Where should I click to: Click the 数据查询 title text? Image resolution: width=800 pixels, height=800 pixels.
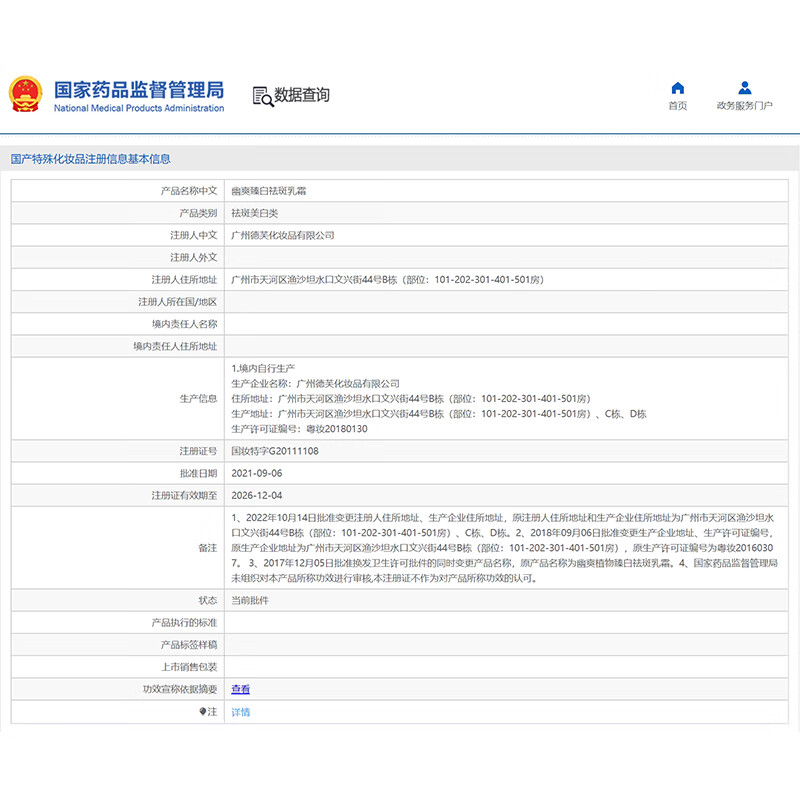tap(302, 96)
